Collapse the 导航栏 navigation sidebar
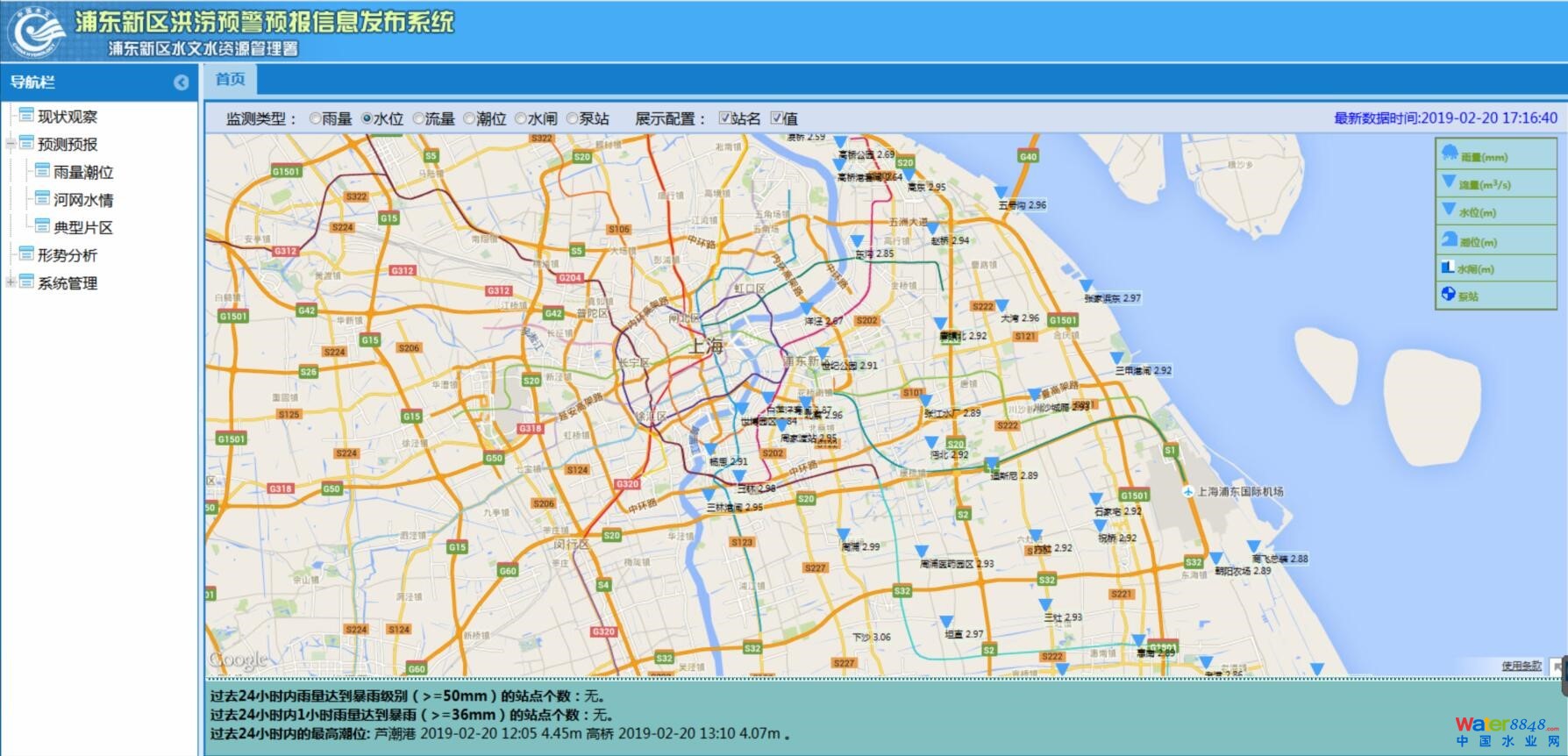 click(182, 82)
